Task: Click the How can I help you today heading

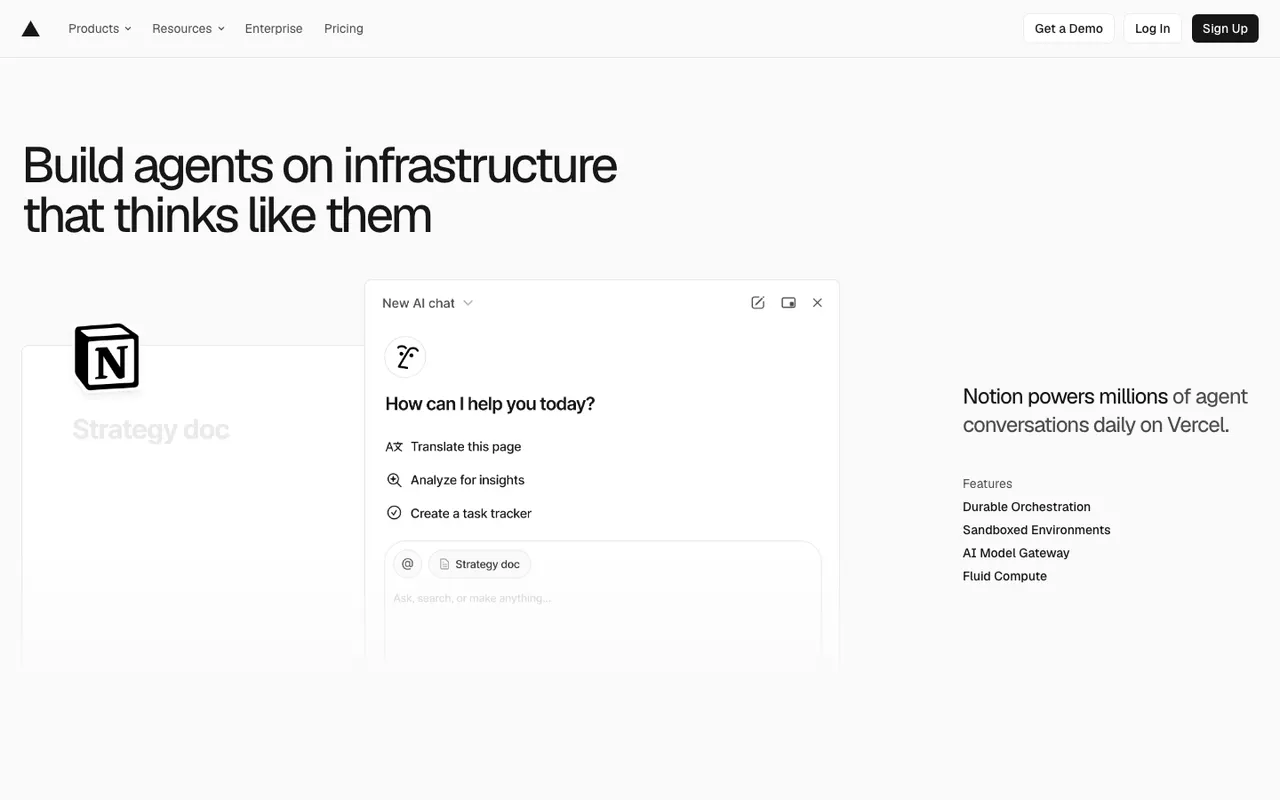Action: point(490,404)
